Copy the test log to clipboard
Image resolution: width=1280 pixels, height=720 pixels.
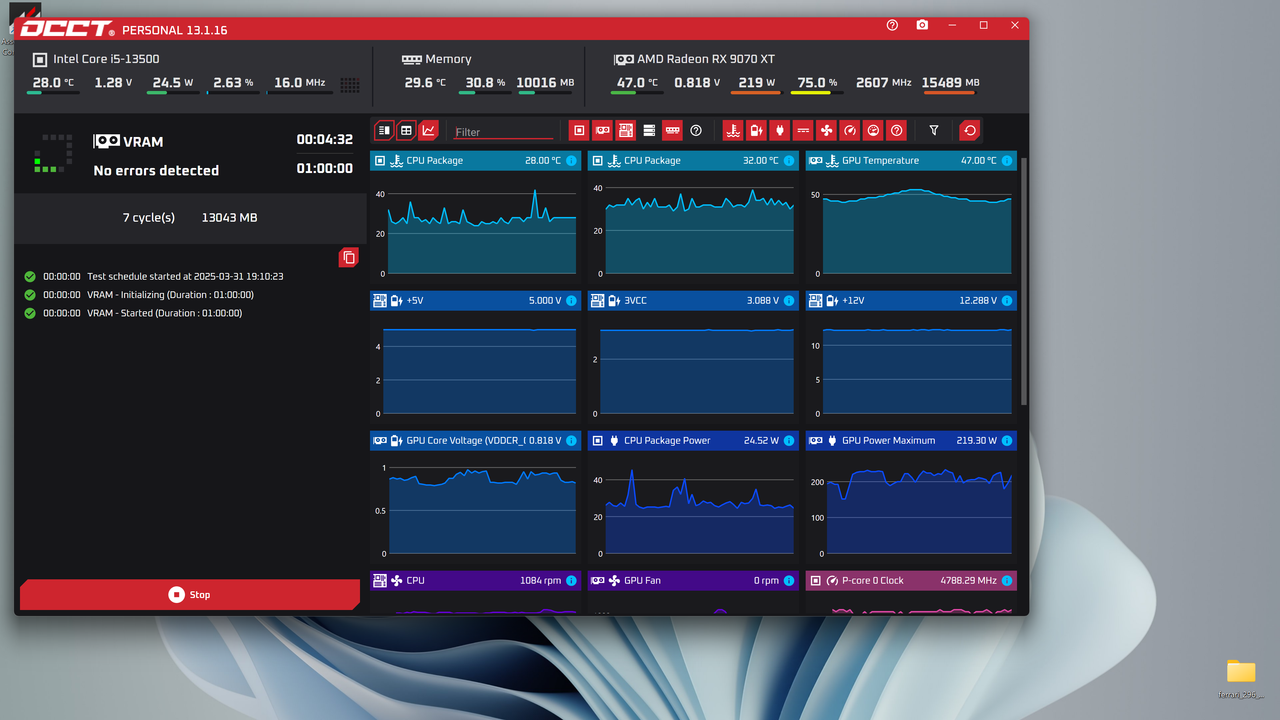[x=349, y=257]
